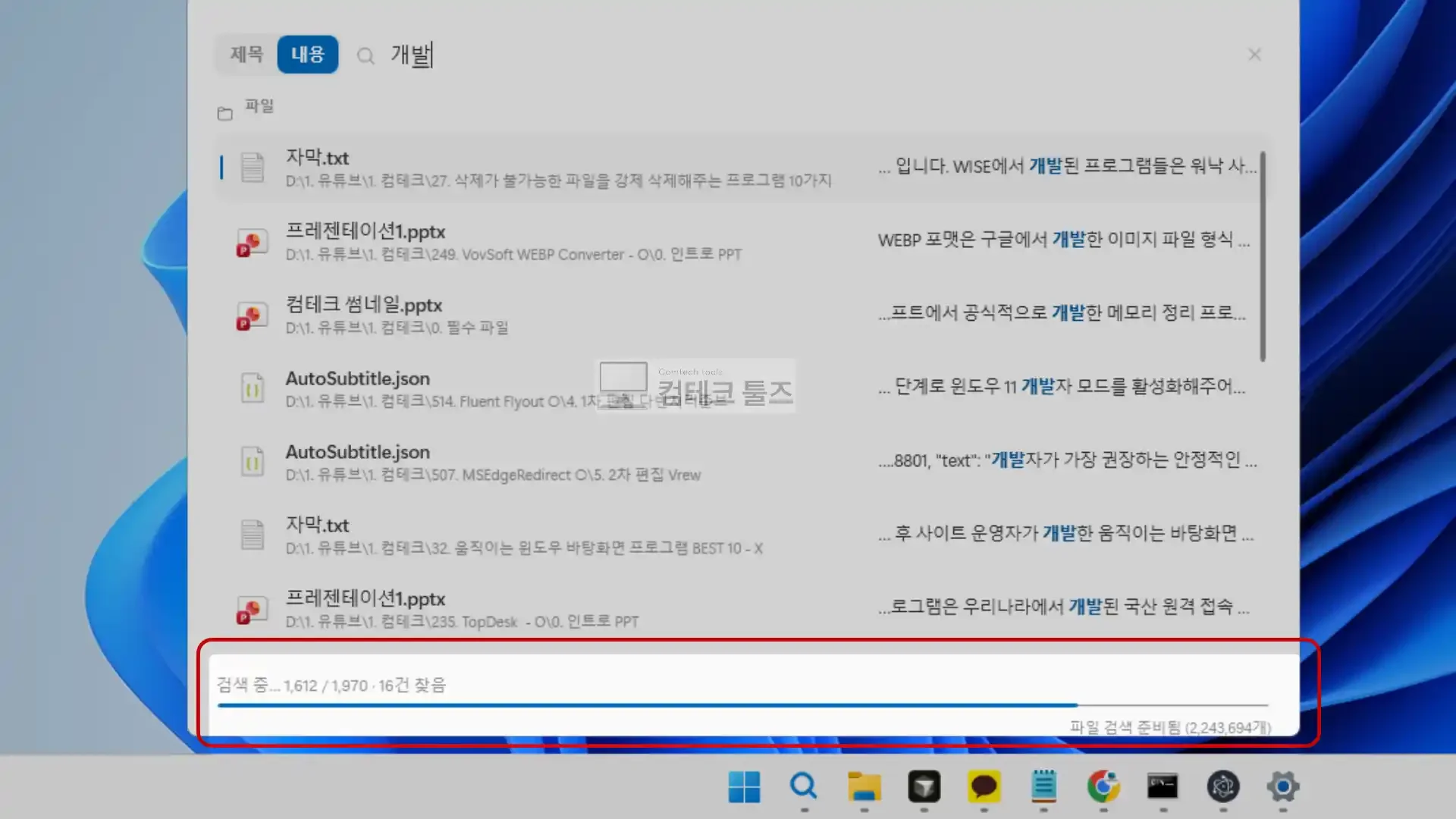Open File Explorer from taskbar

864,787
